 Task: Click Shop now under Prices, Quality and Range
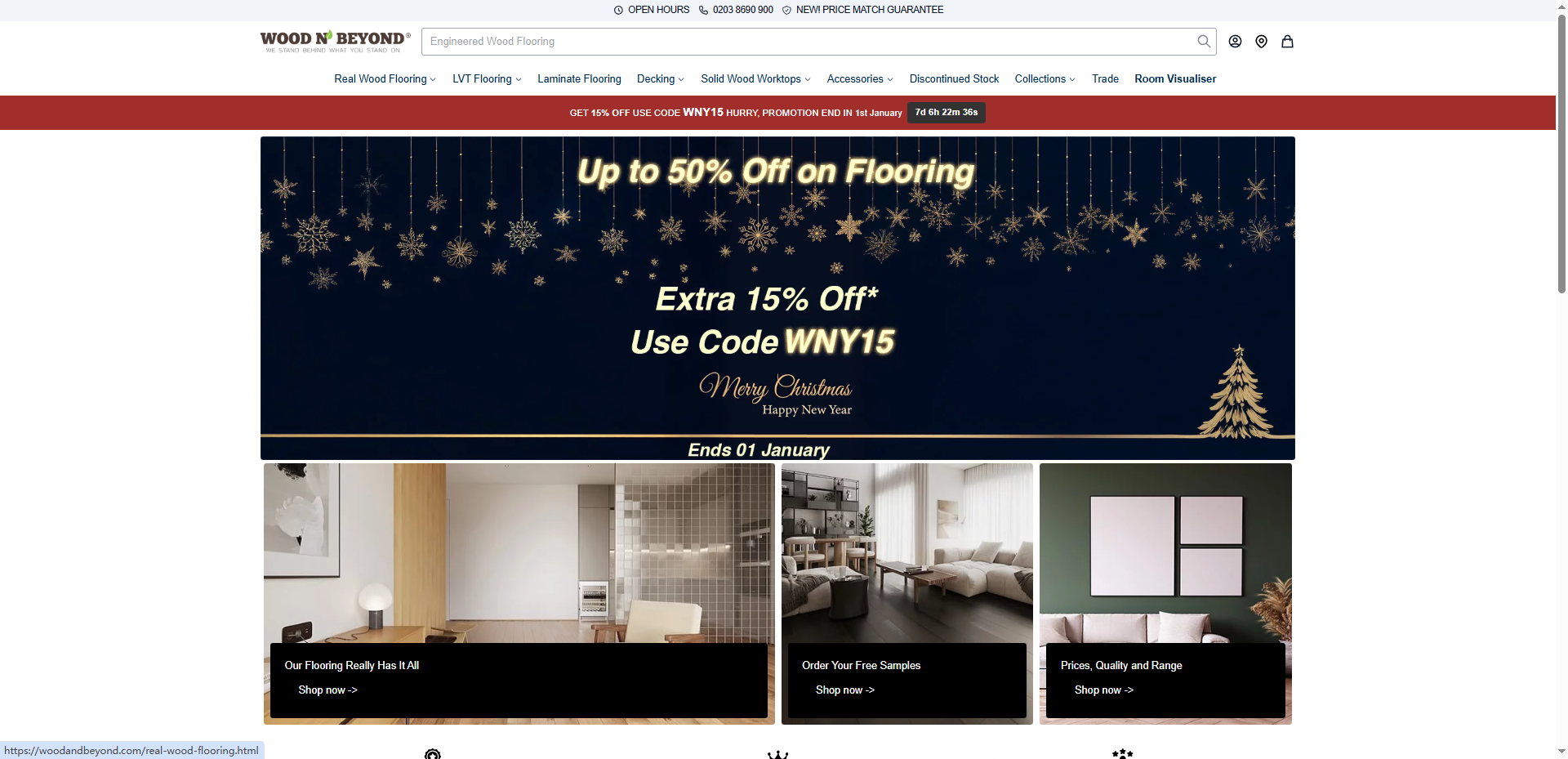[1103, 690]
